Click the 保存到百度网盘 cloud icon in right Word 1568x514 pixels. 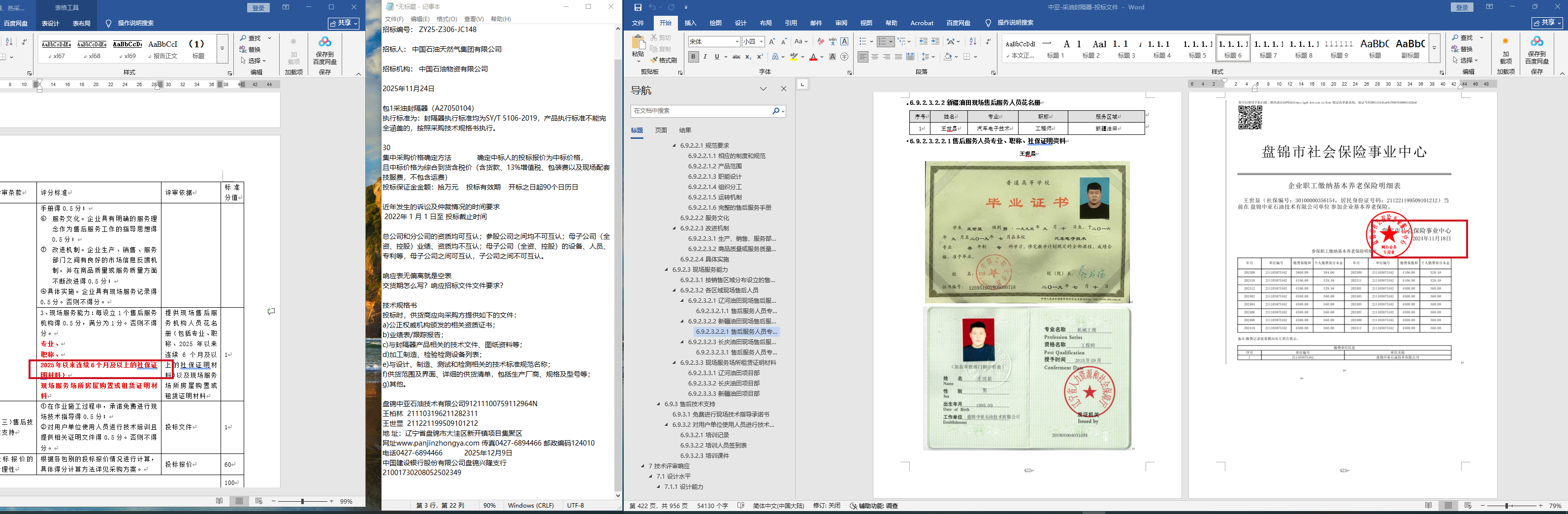(1536, 42)
